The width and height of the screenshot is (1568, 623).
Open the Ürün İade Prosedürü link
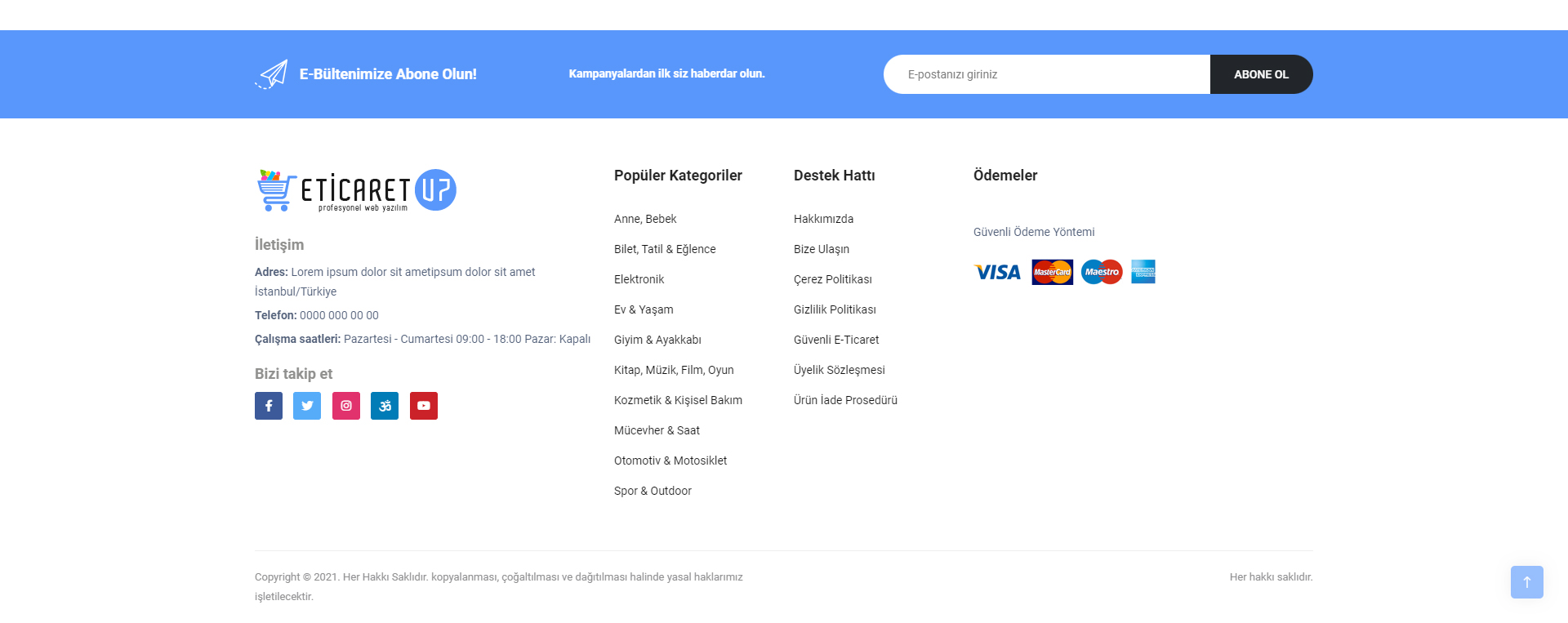click(845, 400)
